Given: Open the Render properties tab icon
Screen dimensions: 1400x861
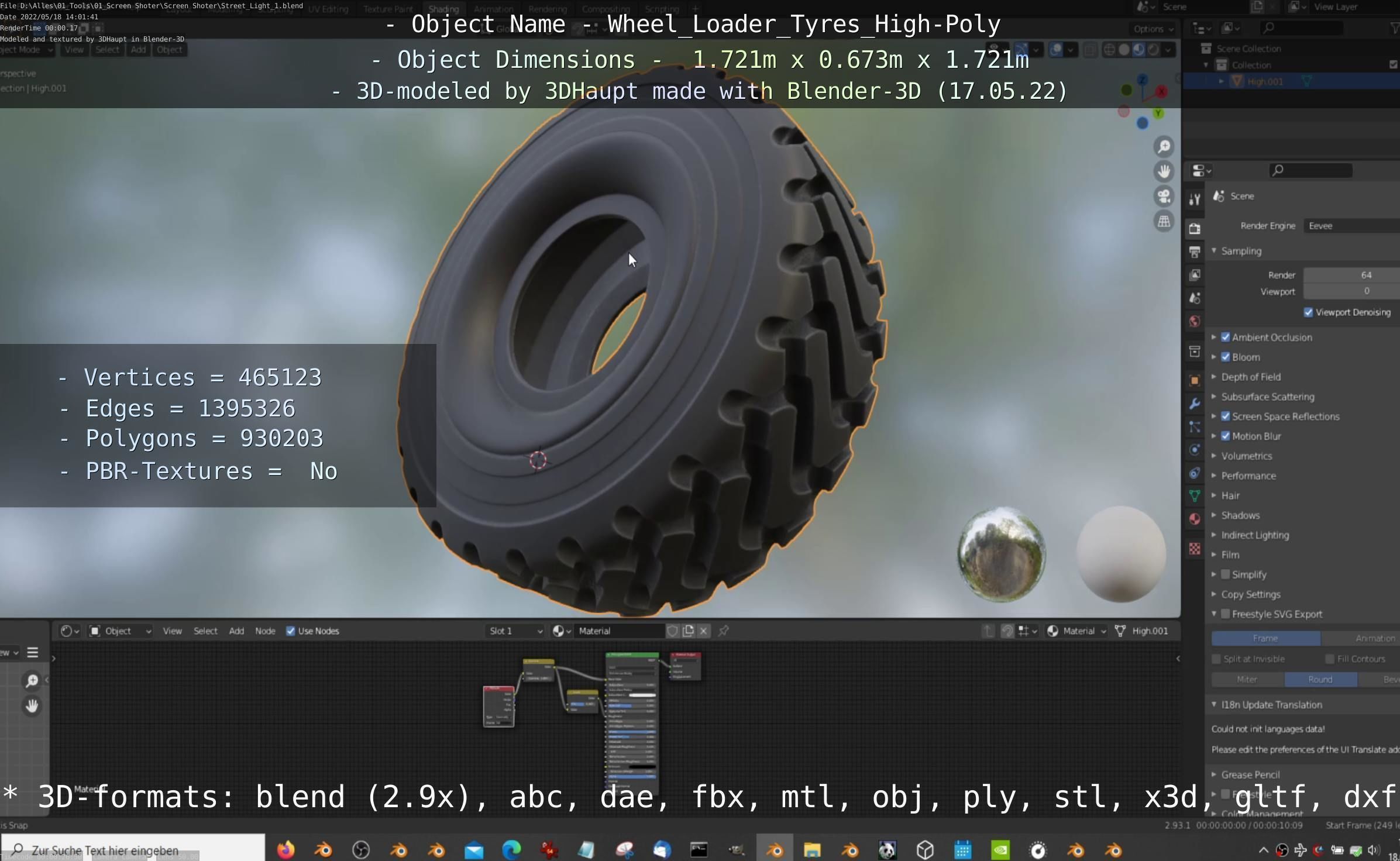Looking at the screenshot, I should (1195, 229).
